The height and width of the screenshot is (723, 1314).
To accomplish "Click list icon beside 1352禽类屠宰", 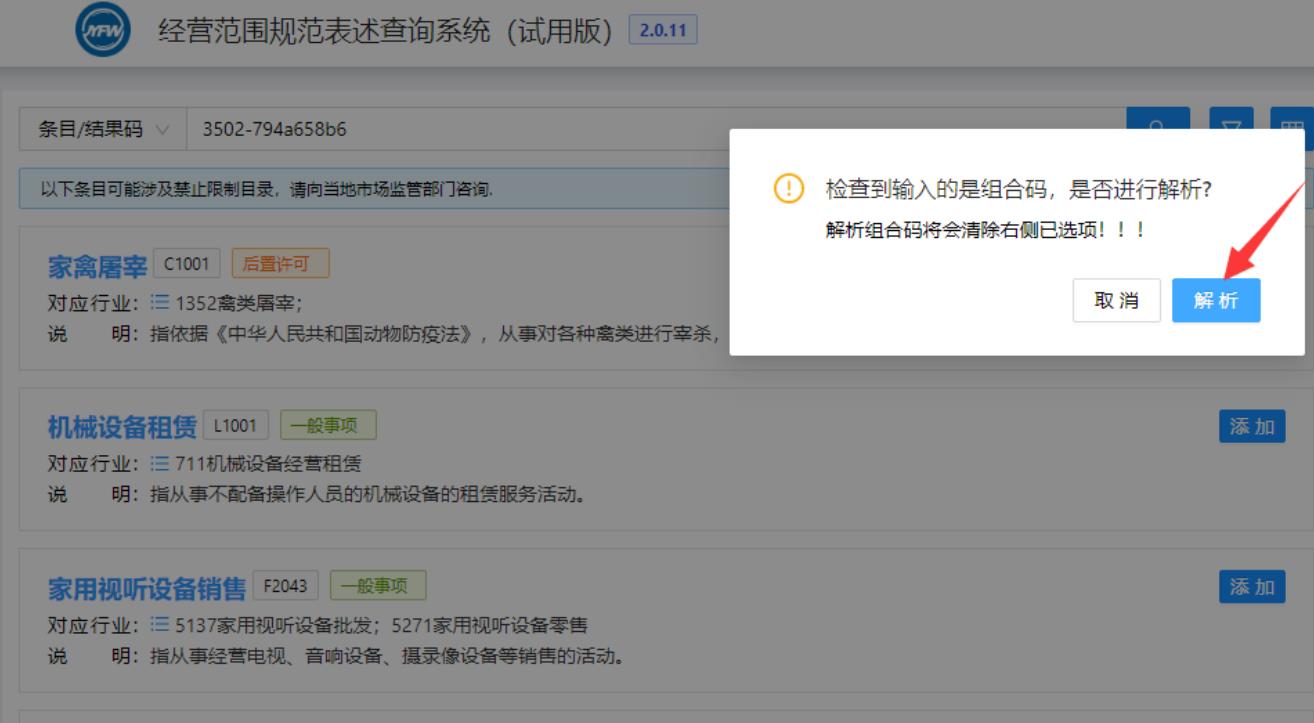I will click(x=160, y=302).
